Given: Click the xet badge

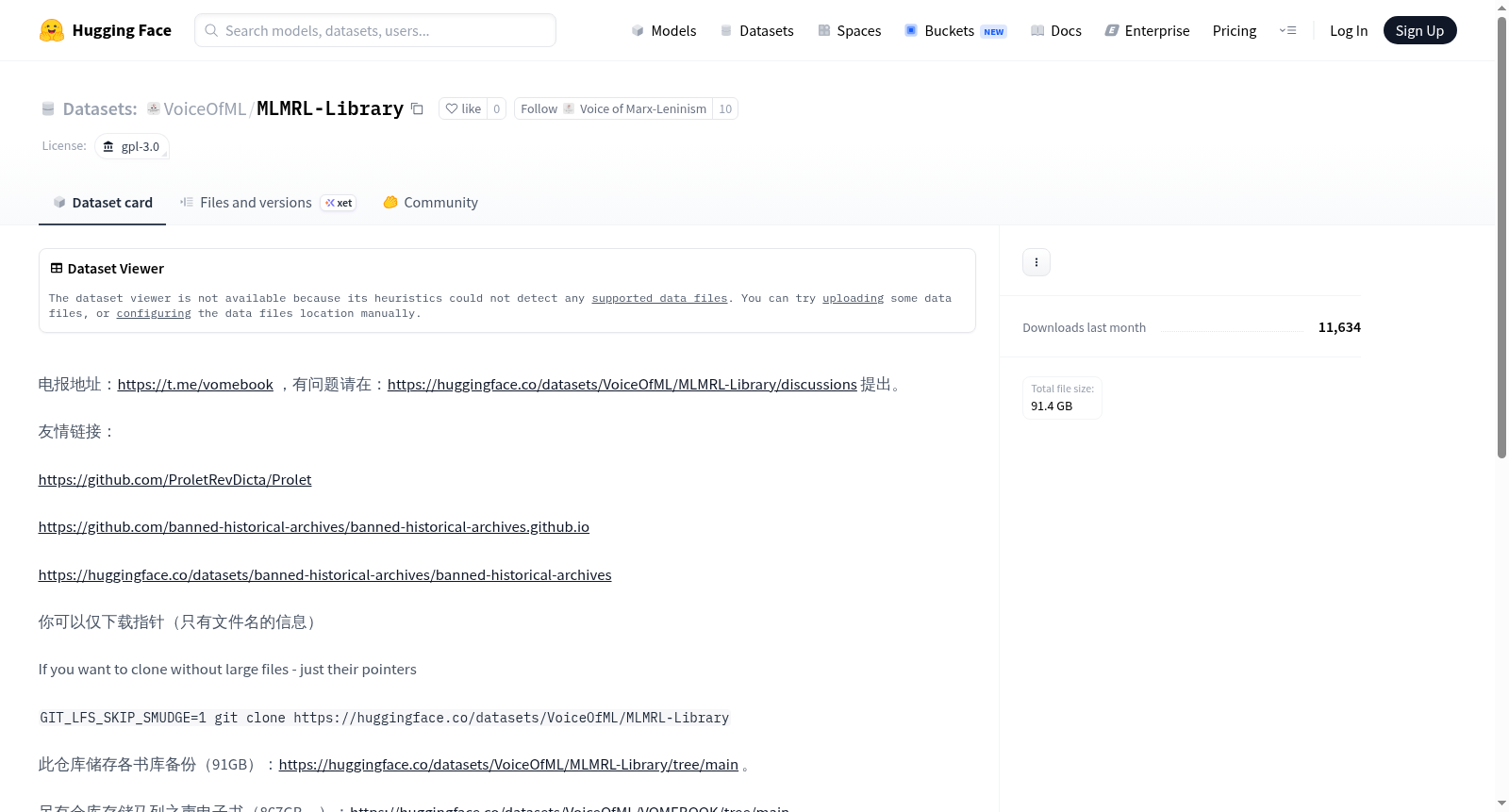Looking at the screenshot, I should point(339,203).
